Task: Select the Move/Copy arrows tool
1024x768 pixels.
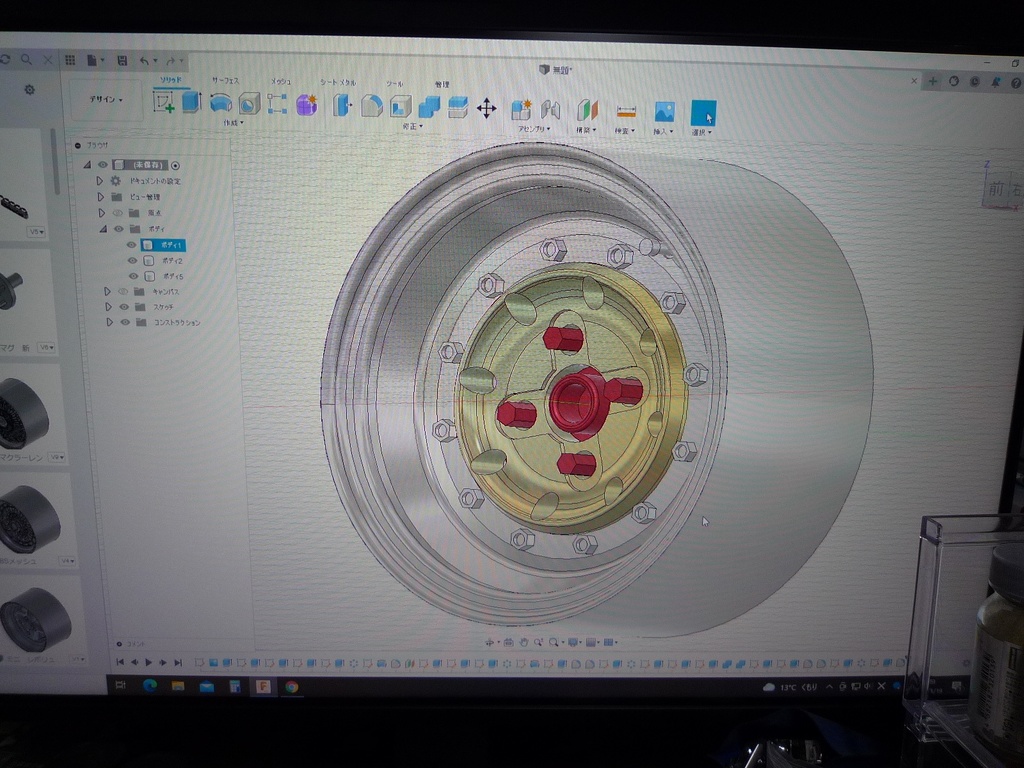Action: (487, 108)
